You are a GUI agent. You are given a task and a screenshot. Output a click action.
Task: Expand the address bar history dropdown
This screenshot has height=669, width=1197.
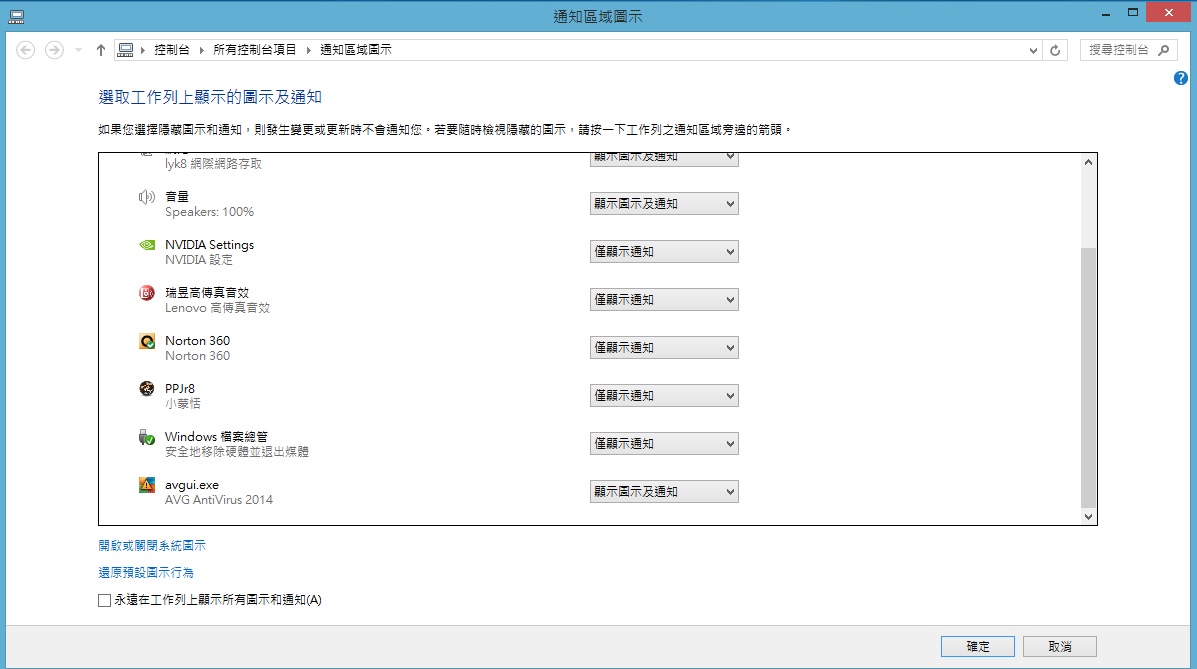pyautogui.click(x=1033, y=50)
